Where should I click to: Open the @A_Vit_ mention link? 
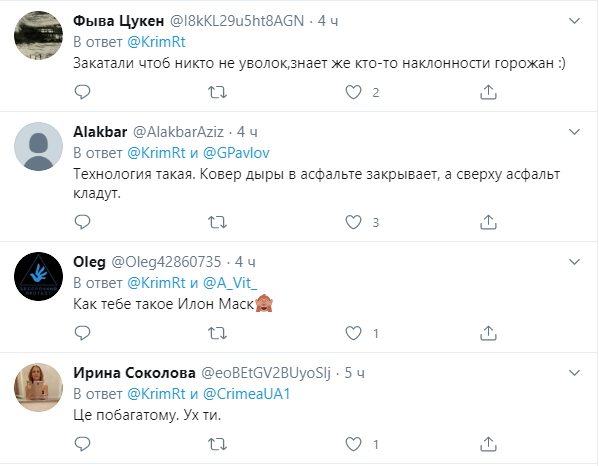230,283
